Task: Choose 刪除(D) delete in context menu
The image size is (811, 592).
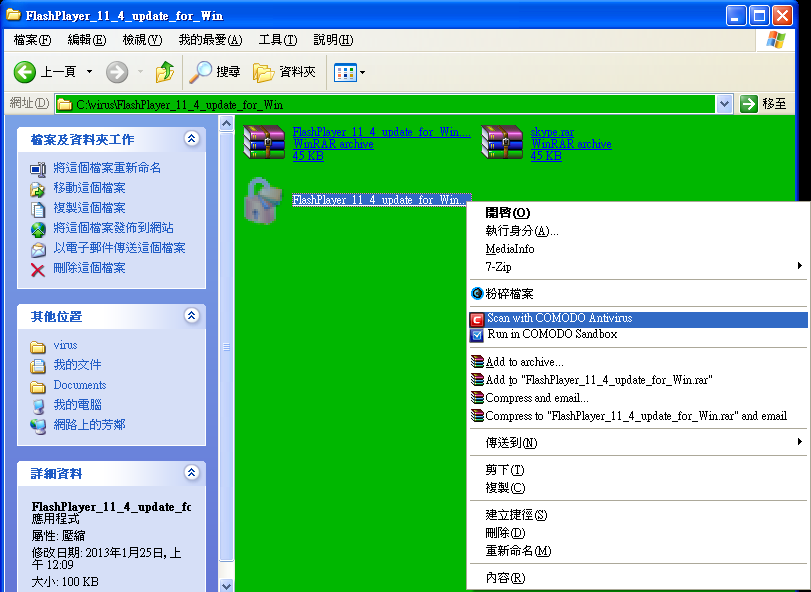Action: (638, 533)
